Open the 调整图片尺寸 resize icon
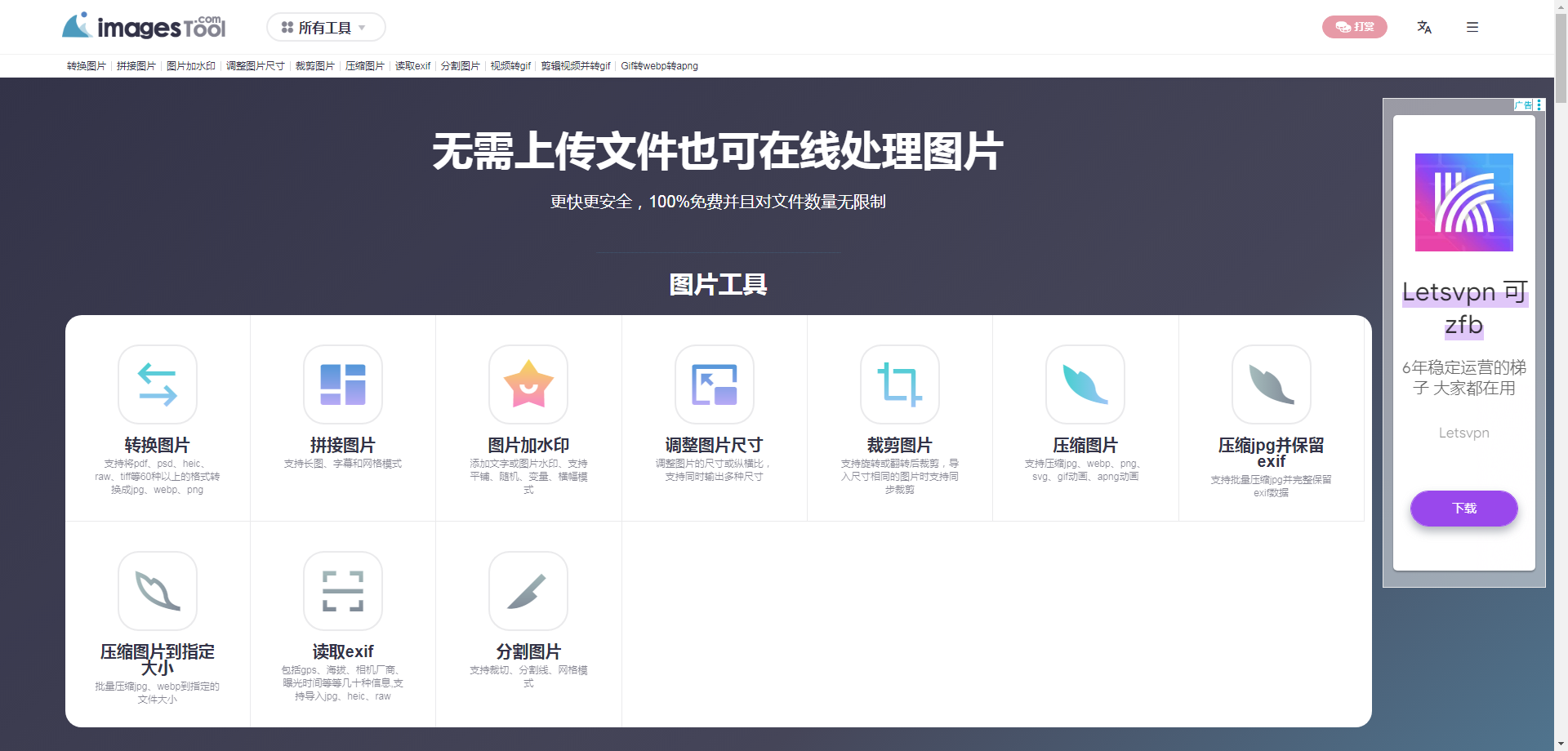Image resolution: width=1568 pixels, height=751 pixels. click(x=715, y=384)
